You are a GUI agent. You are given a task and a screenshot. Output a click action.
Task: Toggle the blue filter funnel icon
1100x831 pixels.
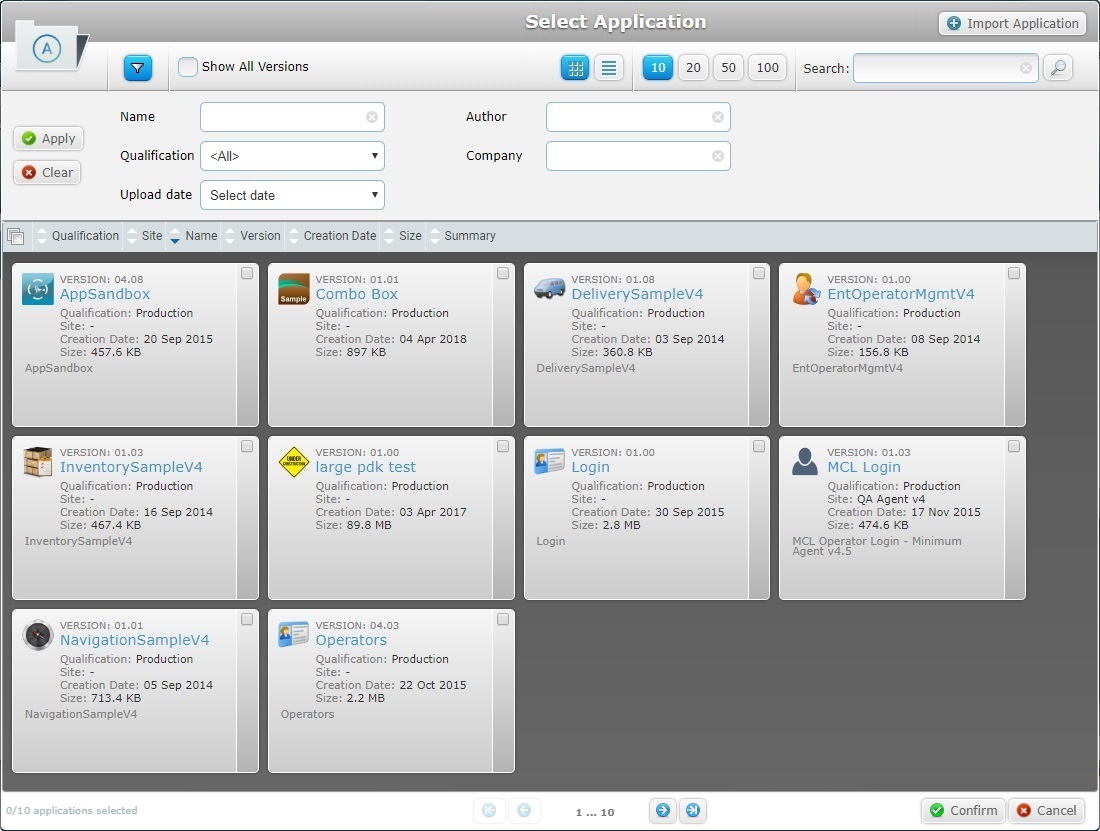(137, 68)
